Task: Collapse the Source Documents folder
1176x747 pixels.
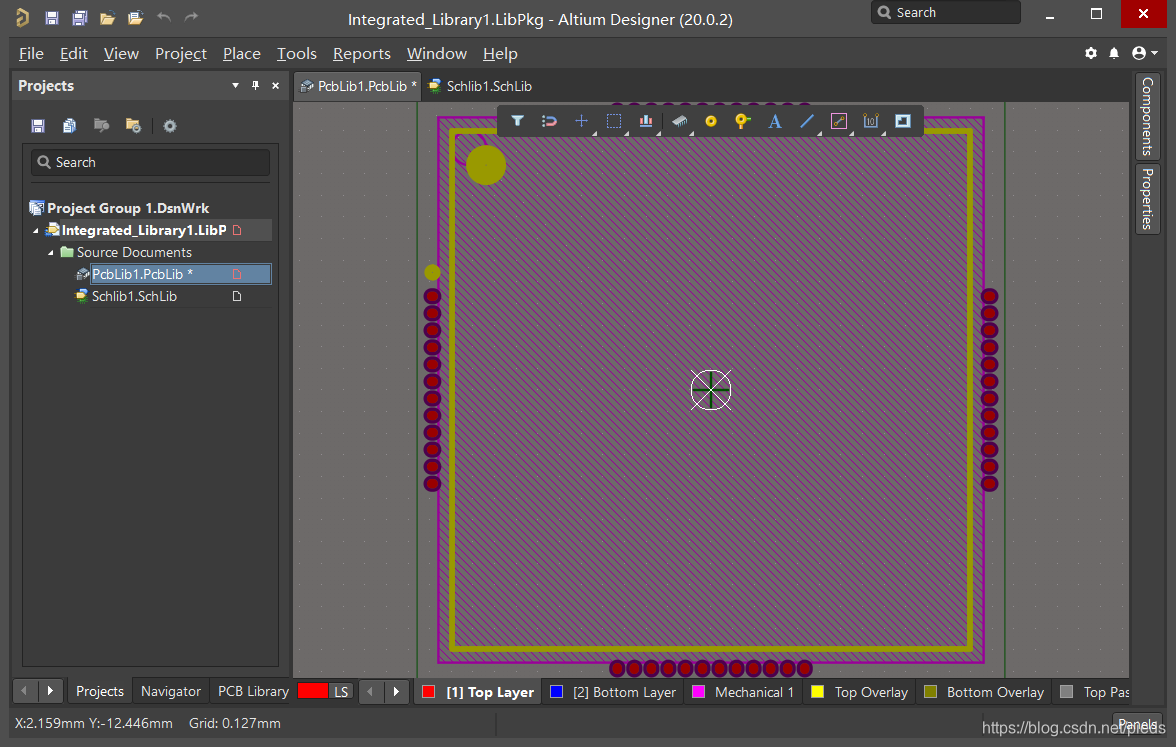Action: coord(51,253)
